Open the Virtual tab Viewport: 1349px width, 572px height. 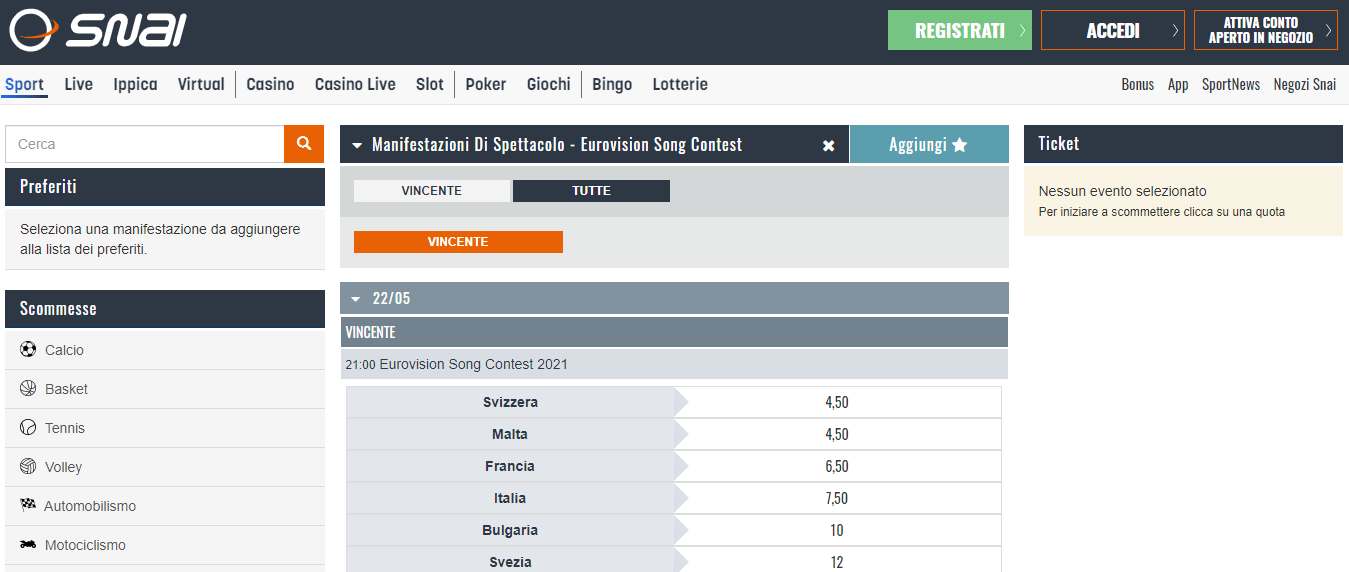tap(201, 85)
